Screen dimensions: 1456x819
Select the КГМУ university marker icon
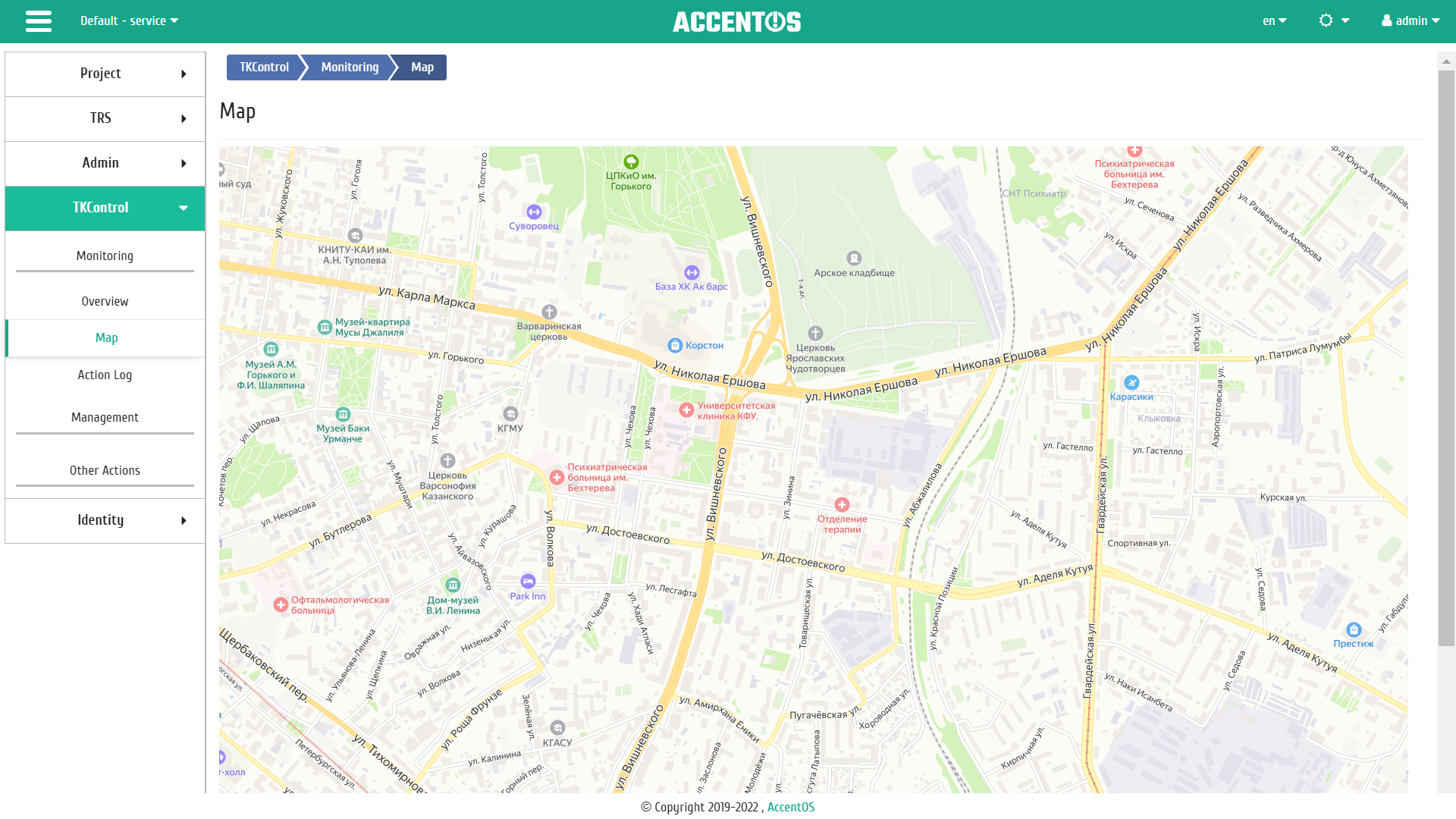pyautogui.click(x=510, y=413)
